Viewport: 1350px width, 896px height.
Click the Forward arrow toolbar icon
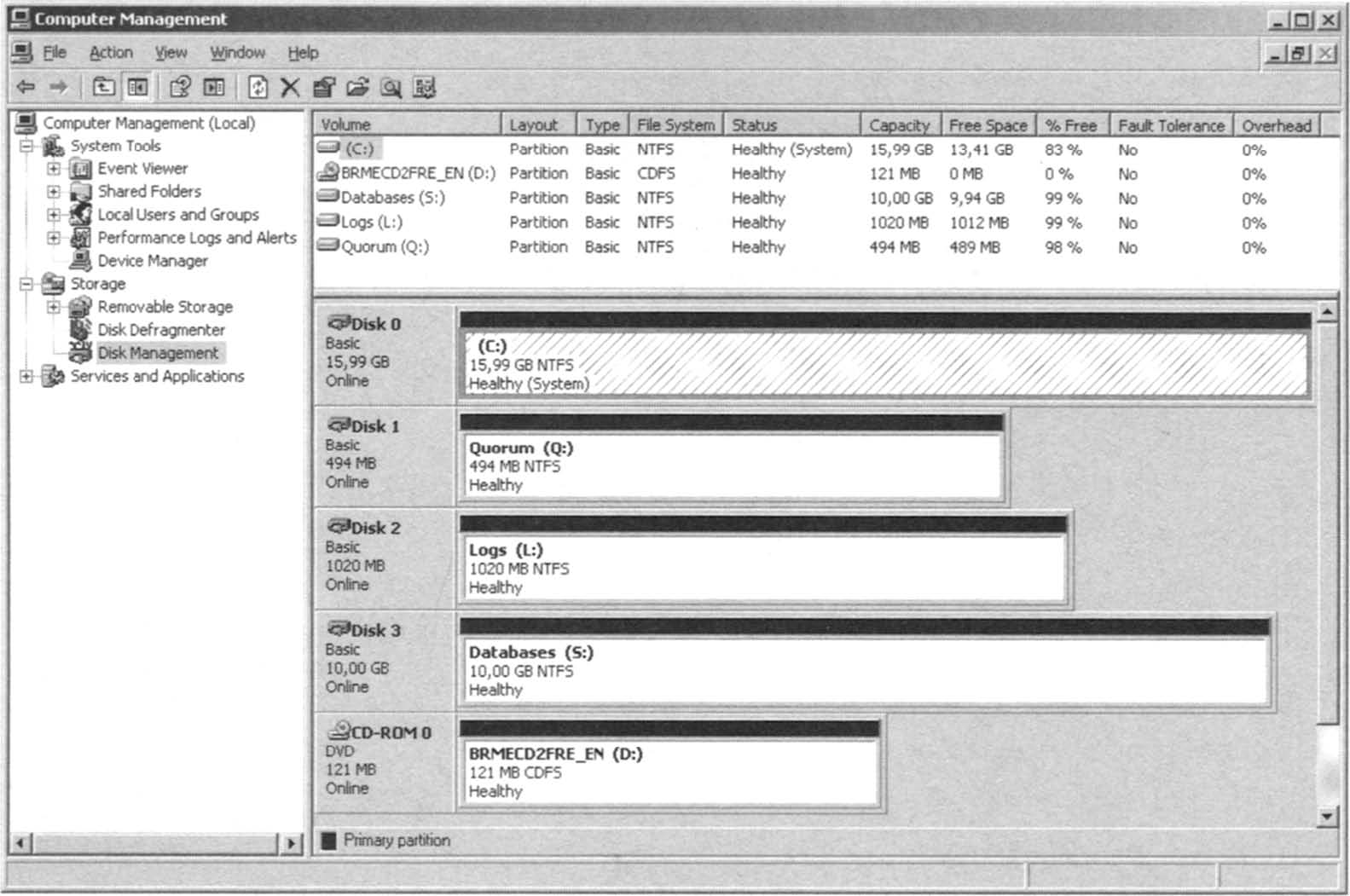[x=58, y=87]
